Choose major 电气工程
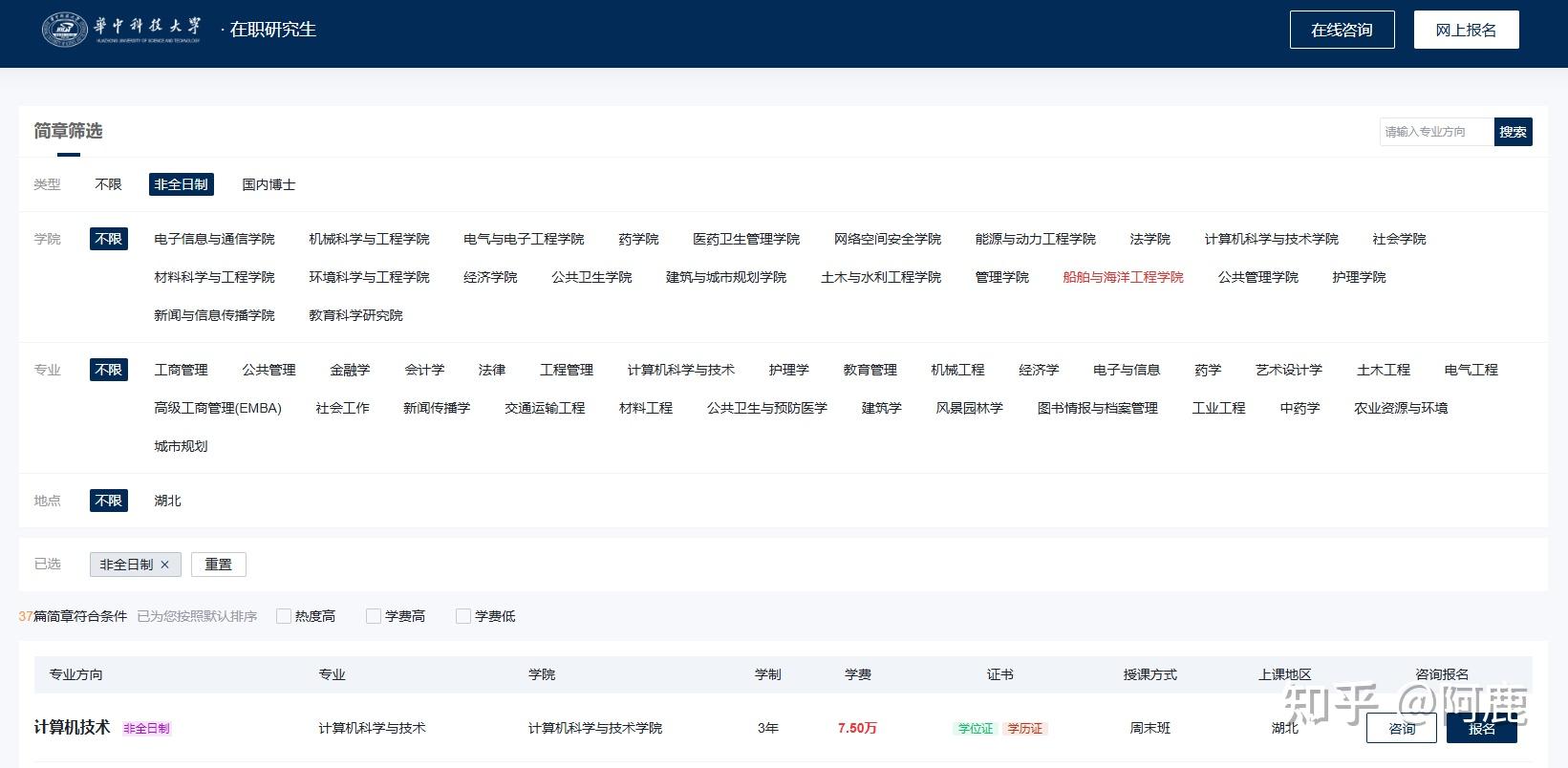Image resolution: width=1568 pixels, height=768 pixels. pyautogui.click(x=1471, y=370)
